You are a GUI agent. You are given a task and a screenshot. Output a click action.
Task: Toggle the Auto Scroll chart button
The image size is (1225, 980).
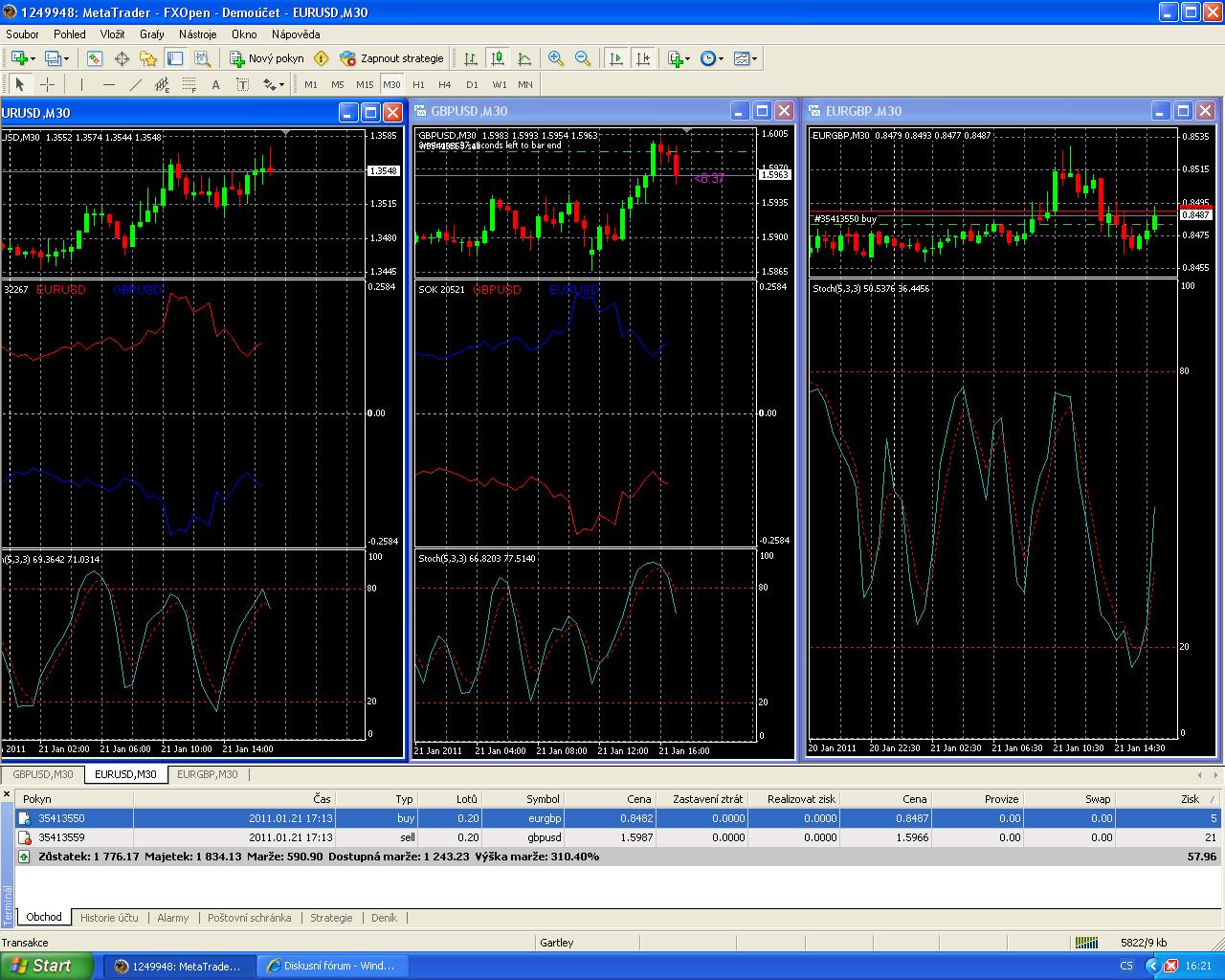click(616, 58)
